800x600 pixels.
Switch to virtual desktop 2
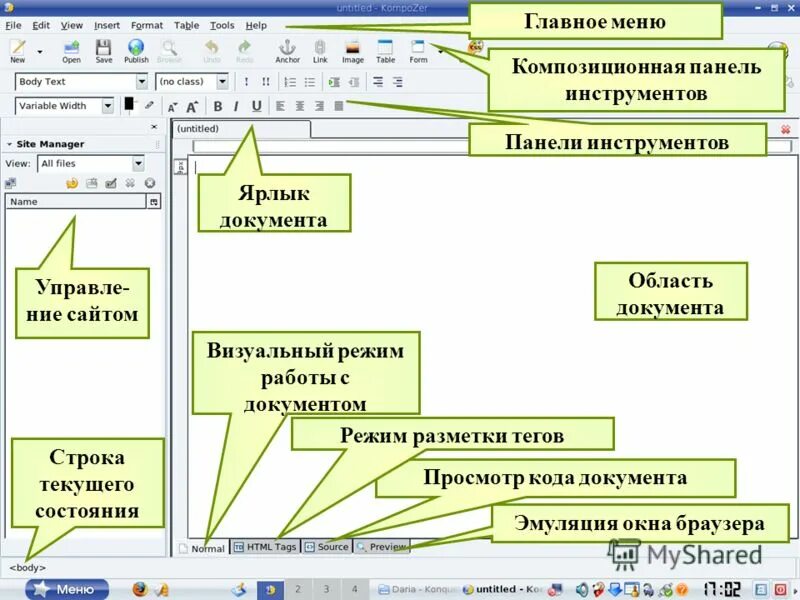(x=298, y=589)
